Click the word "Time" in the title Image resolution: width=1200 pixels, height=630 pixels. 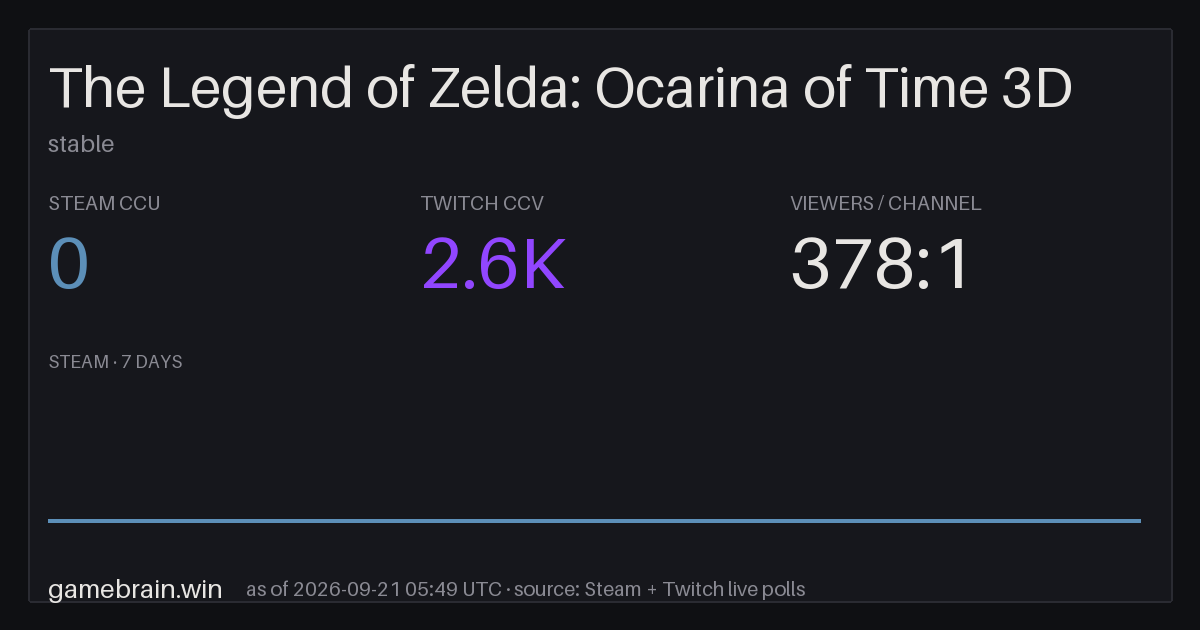pos(930,88)
